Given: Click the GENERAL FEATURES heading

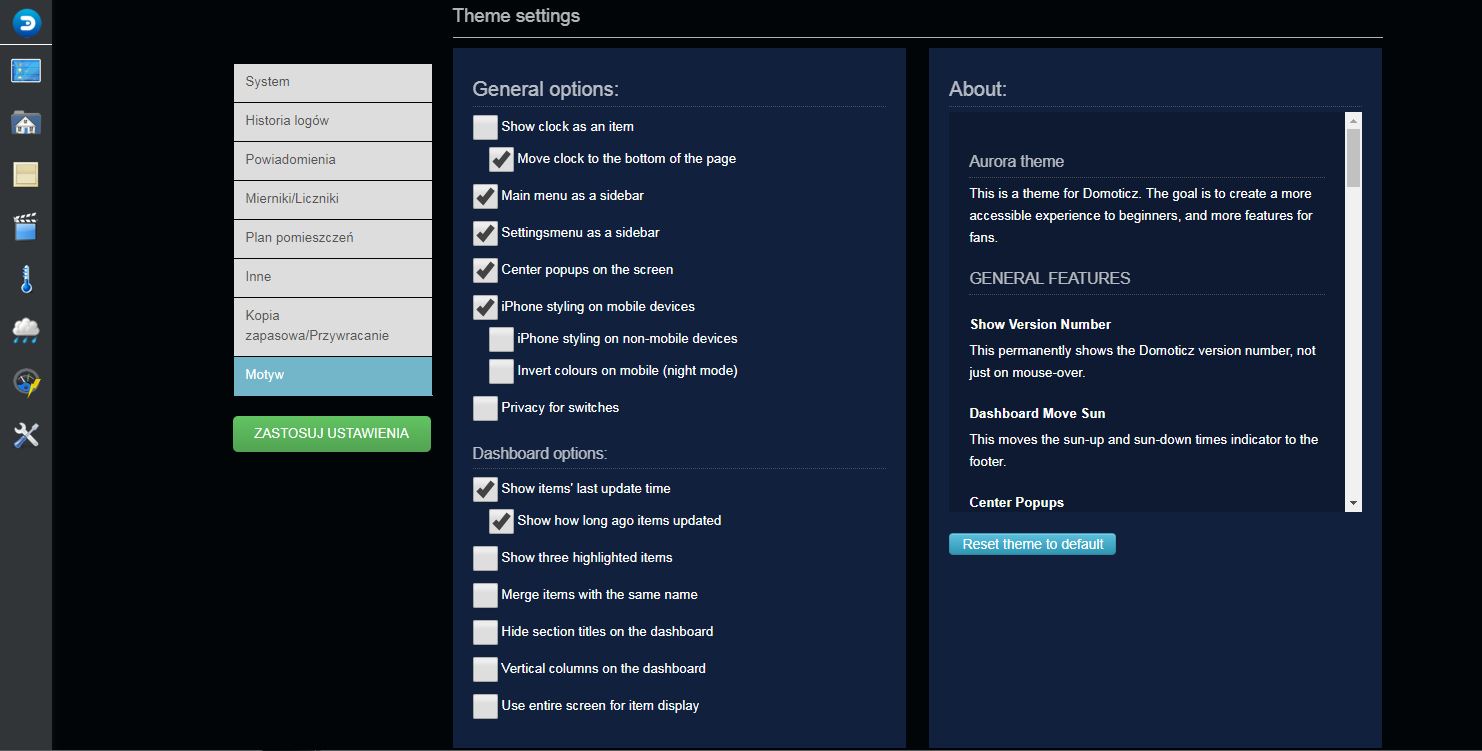Looking at the screenshot, I should click(x=1050, y=278).
